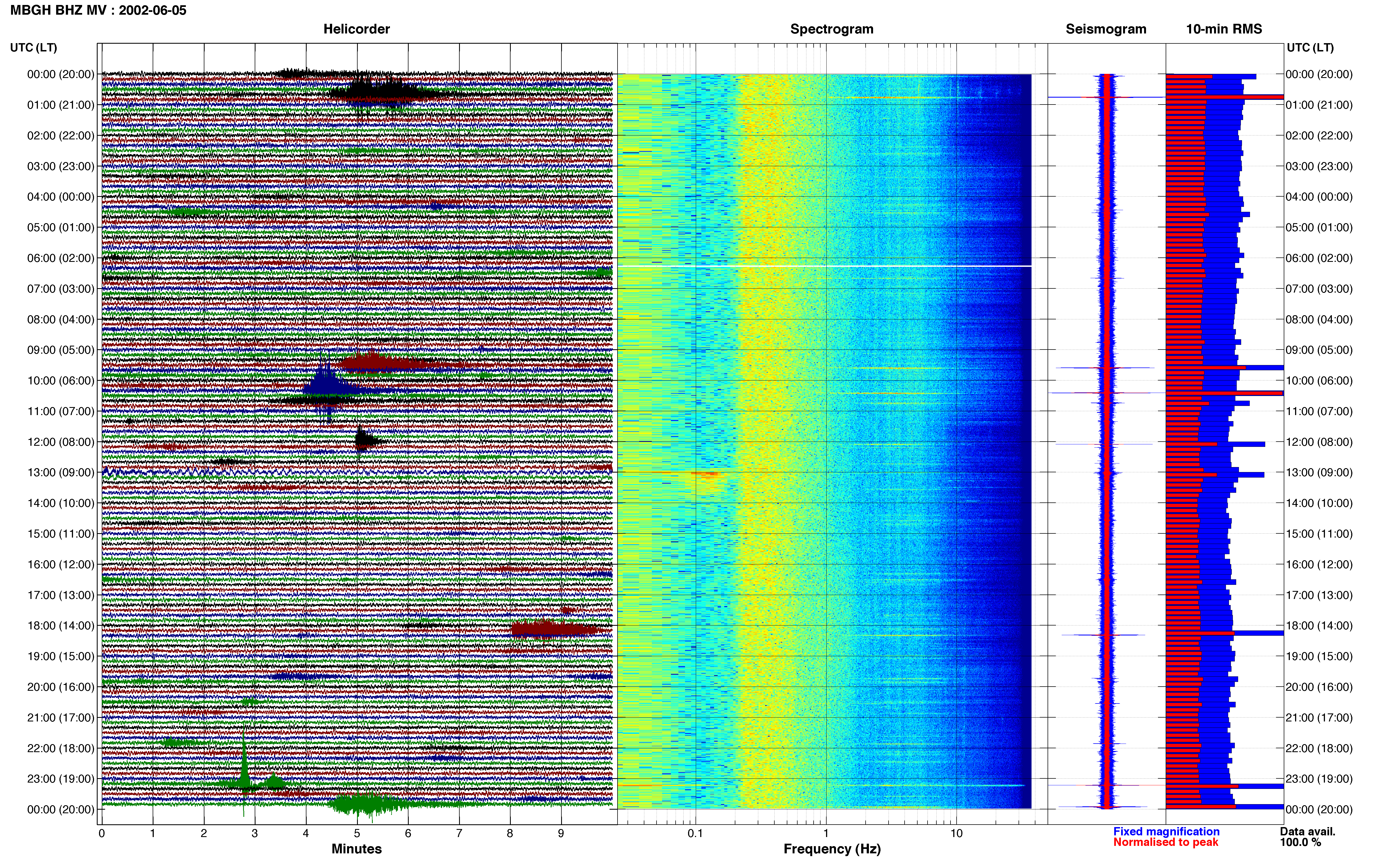This screenshot has height=868, width=1388.
Task: Click left time label '06:00 (02:00)'
Action: 61,258
